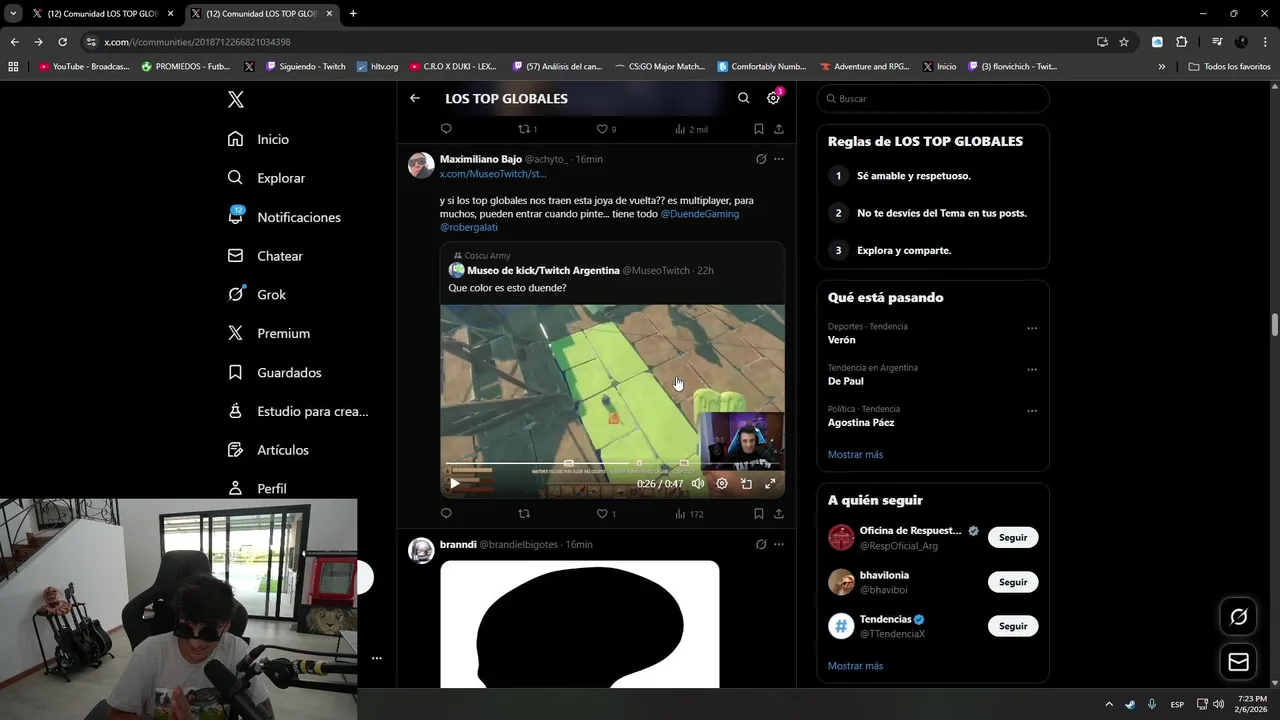Open Premium in the sidebar
1280x720 pixels.
click(269, 333)
